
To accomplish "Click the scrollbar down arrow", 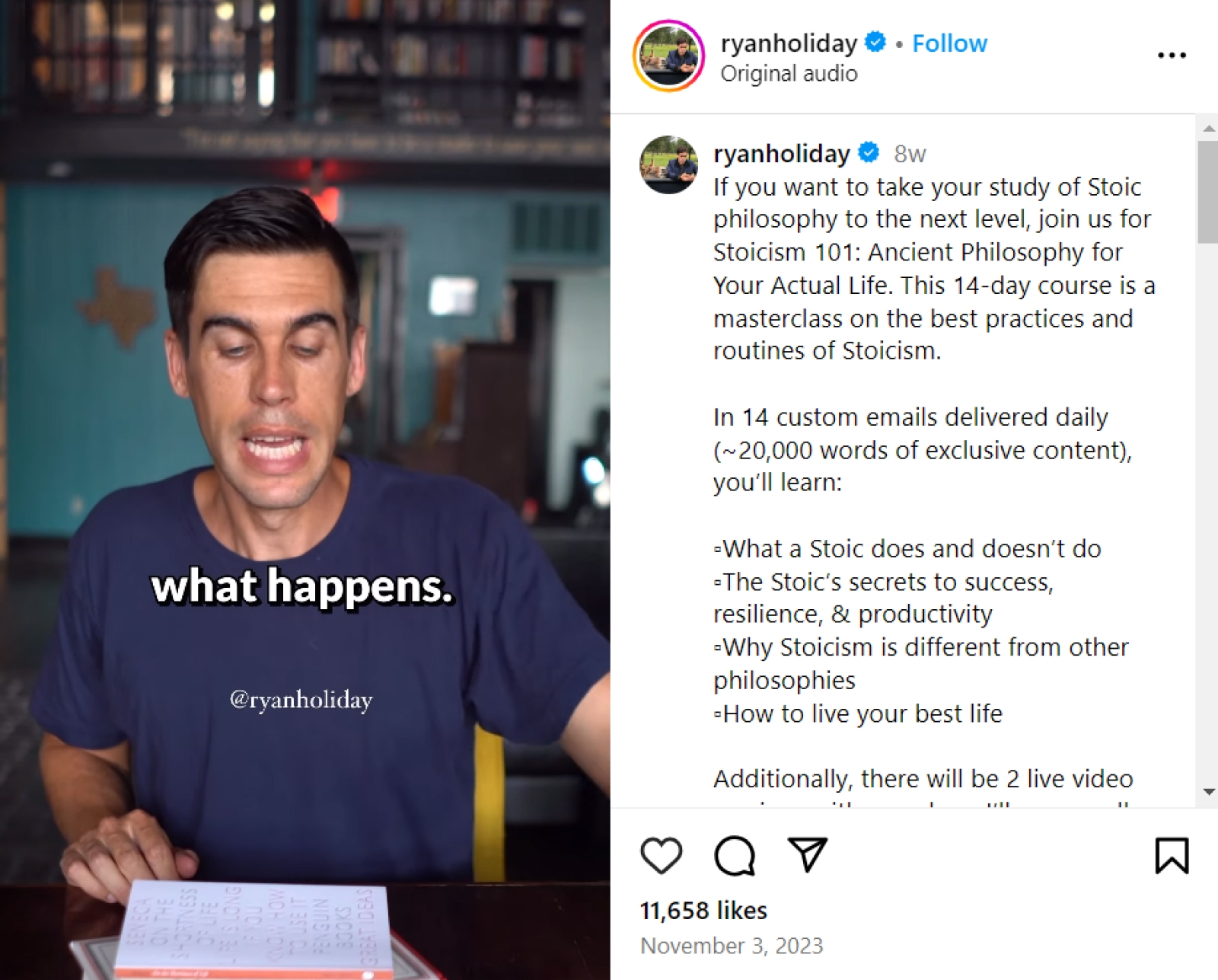I will pyautogui.click(x=1208, y=793).
